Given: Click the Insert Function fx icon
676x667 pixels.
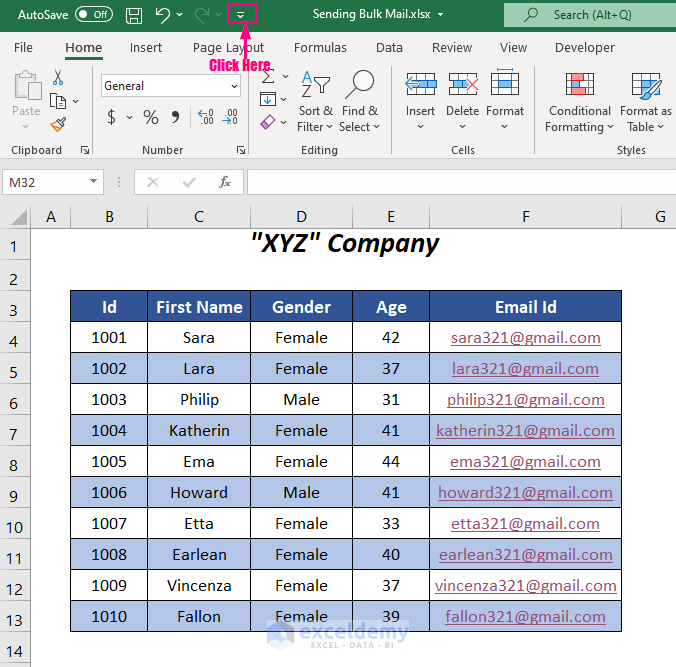Looking at the screenshot, I should [225, 182].
